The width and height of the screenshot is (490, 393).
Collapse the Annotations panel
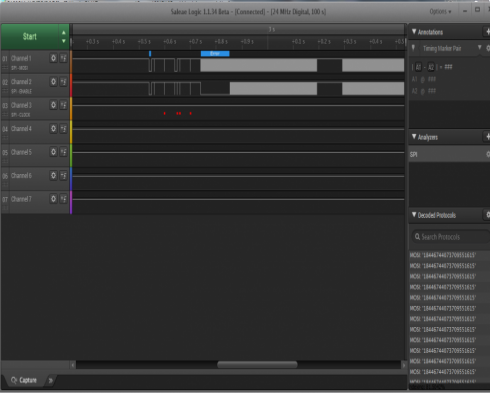(414, 32)
